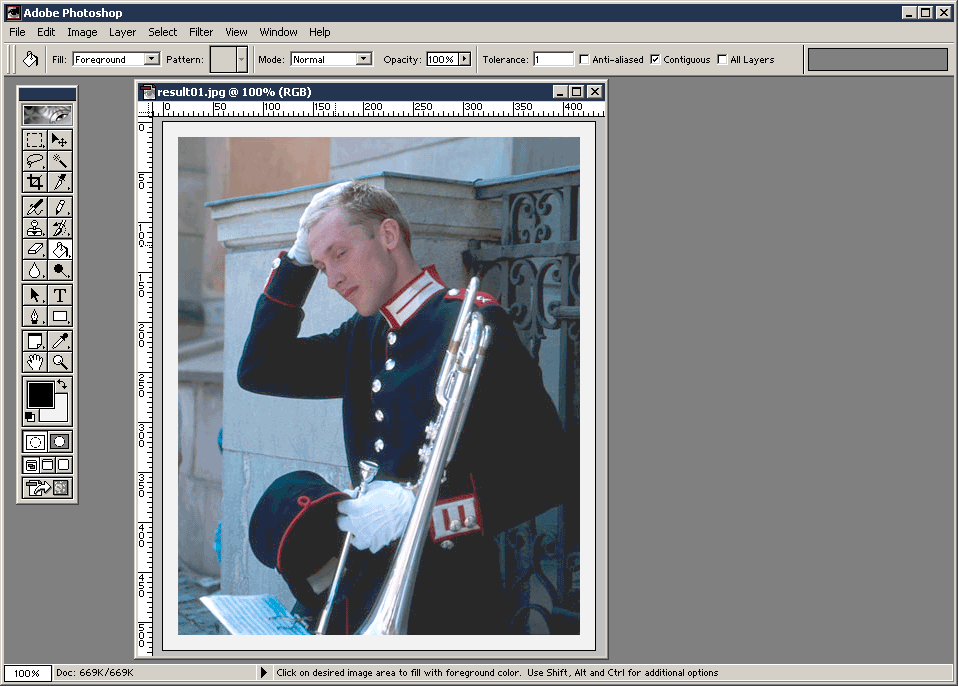
Task: Open the Opacity slider arrow
Action: click(x=464, y=60)
